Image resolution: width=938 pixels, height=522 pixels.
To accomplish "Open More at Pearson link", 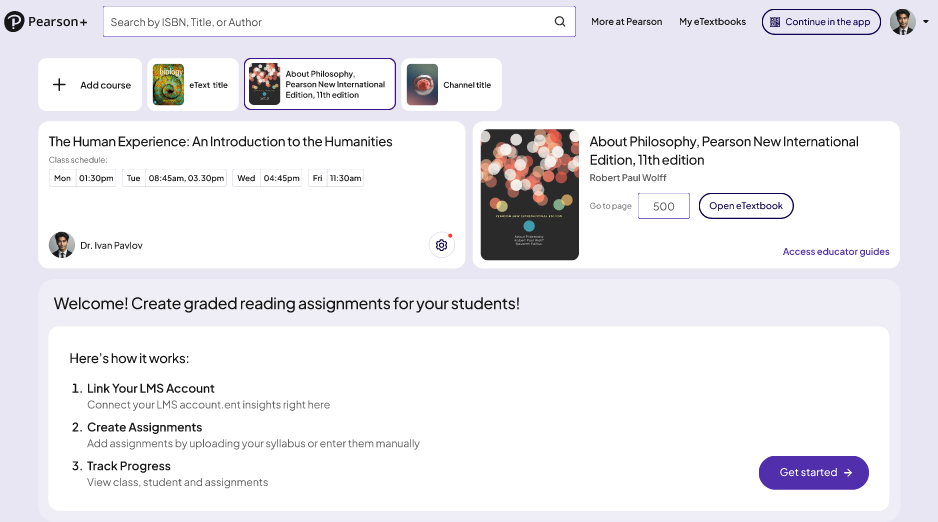I will click(626, 22).
